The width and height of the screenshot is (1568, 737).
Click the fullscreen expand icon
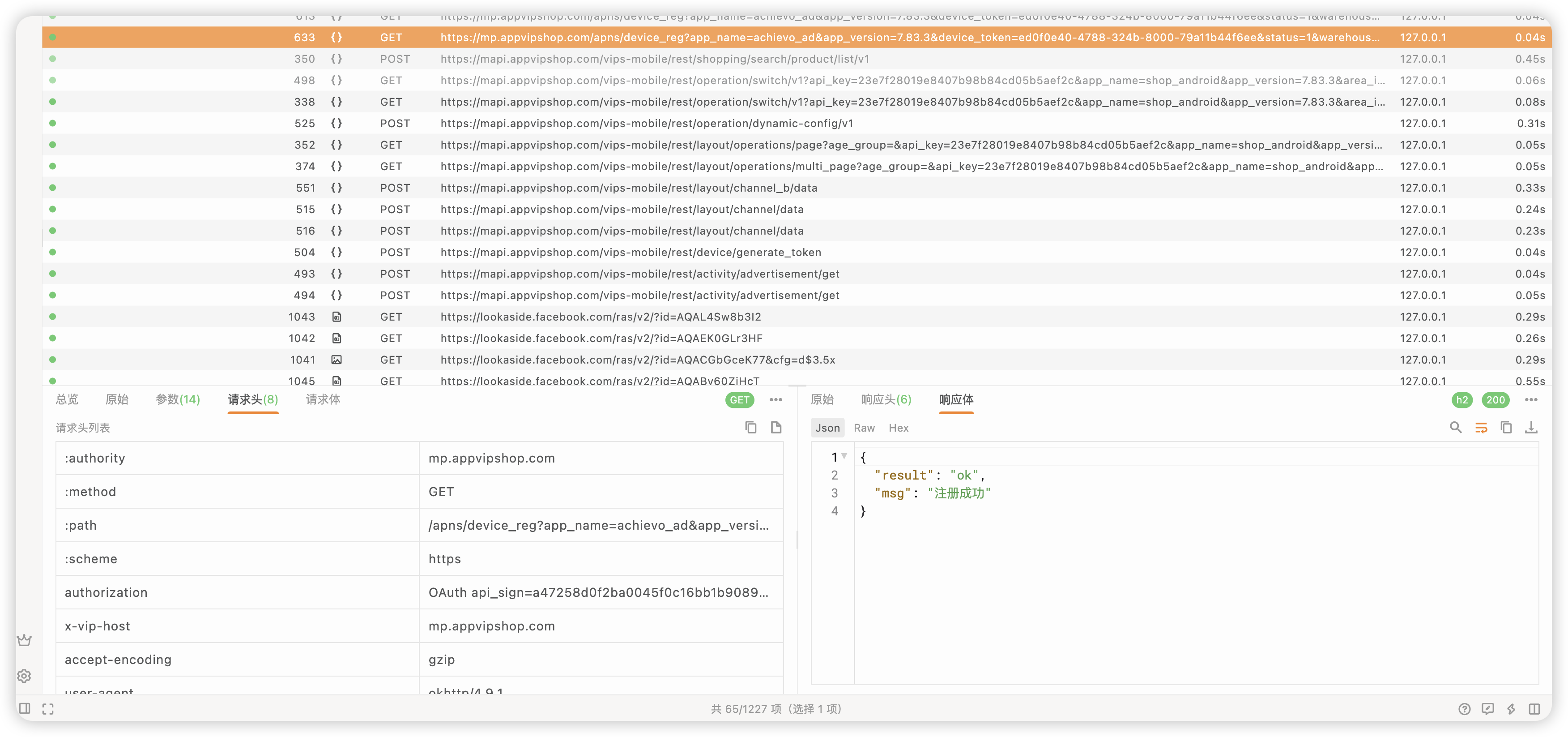pos(48,708)
